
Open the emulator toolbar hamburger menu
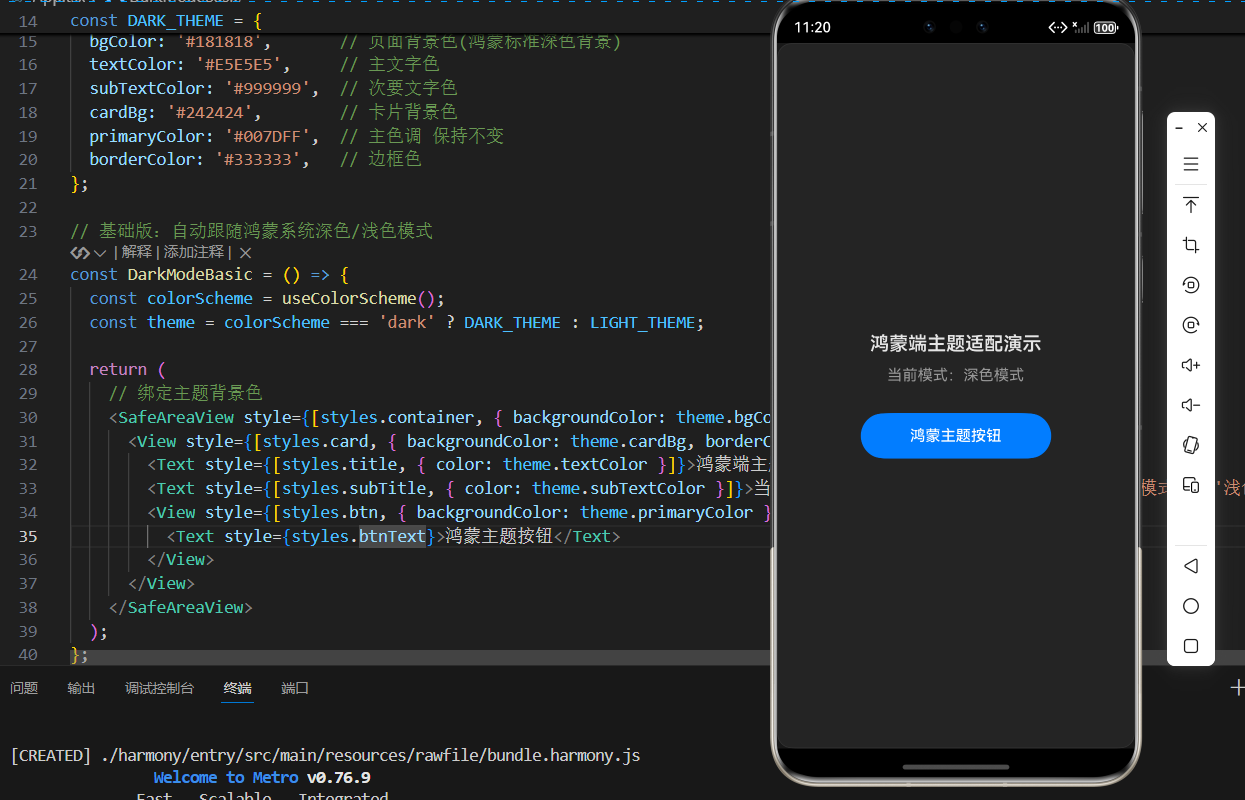(1190, 164)
